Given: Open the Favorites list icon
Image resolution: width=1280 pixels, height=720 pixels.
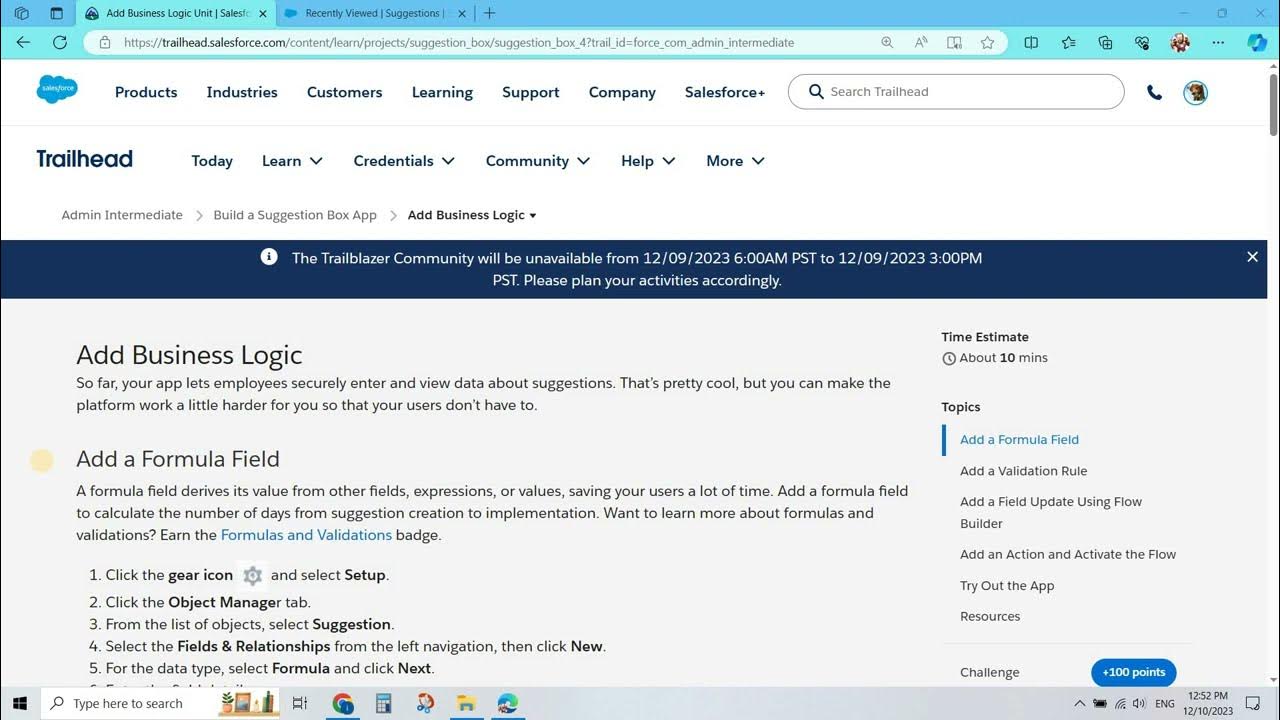Looking at the screenshot, I should (1068, 42).
